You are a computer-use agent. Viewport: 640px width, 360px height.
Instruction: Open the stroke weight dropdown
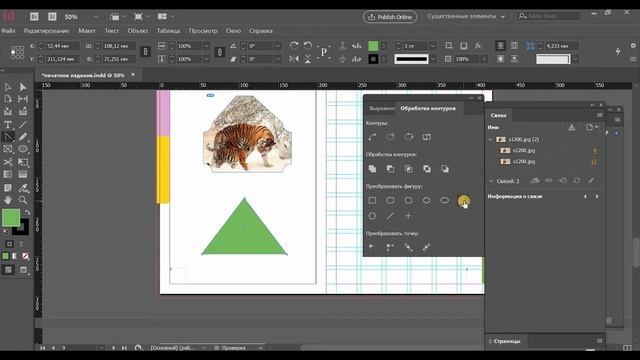pos(433,46)
